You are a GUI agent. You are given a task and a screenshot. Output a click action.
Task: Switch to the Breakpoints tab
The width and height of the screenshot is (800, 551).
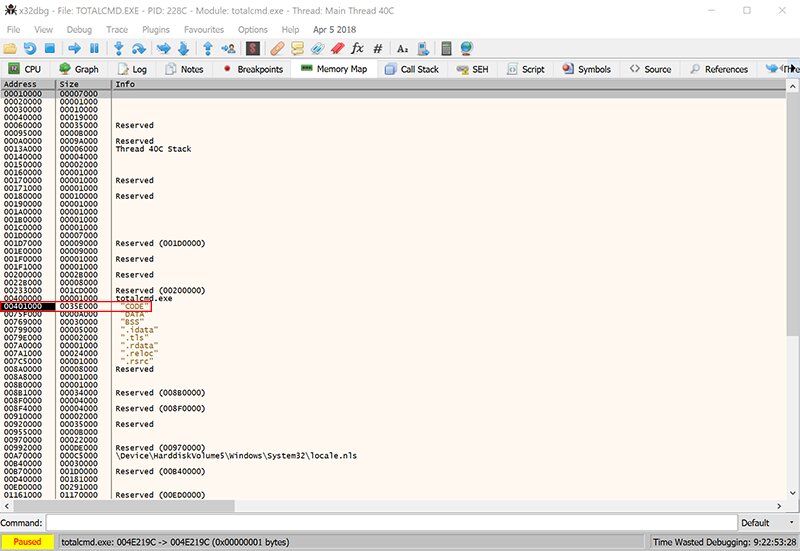tap(253, 69)
